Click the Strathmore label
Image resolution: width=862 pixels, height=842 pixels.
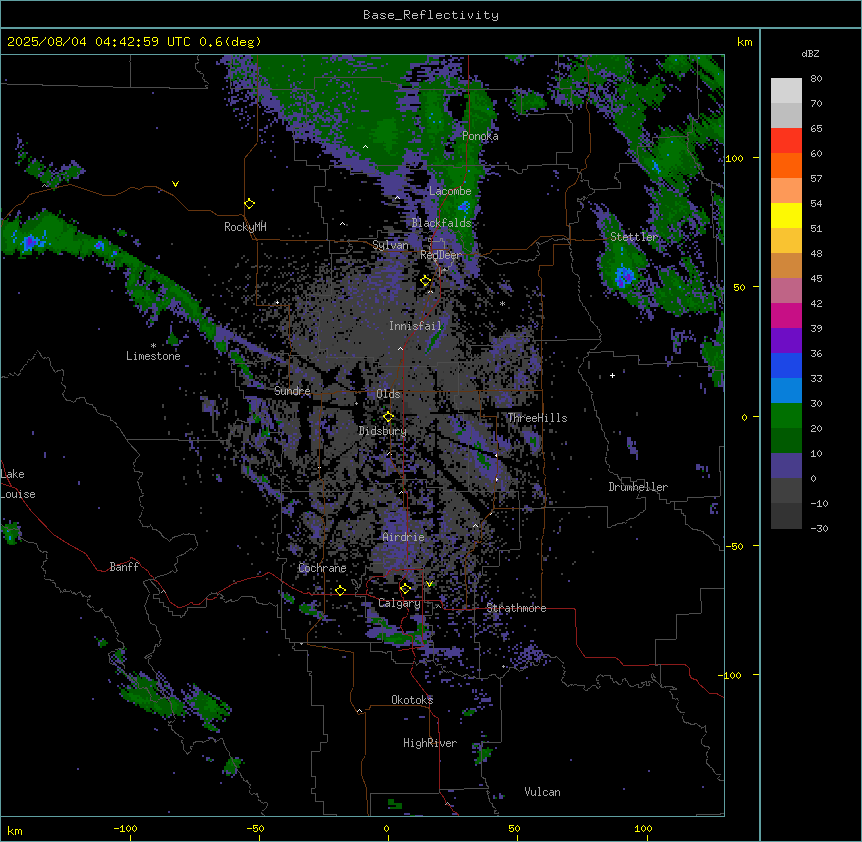(516, 608)
